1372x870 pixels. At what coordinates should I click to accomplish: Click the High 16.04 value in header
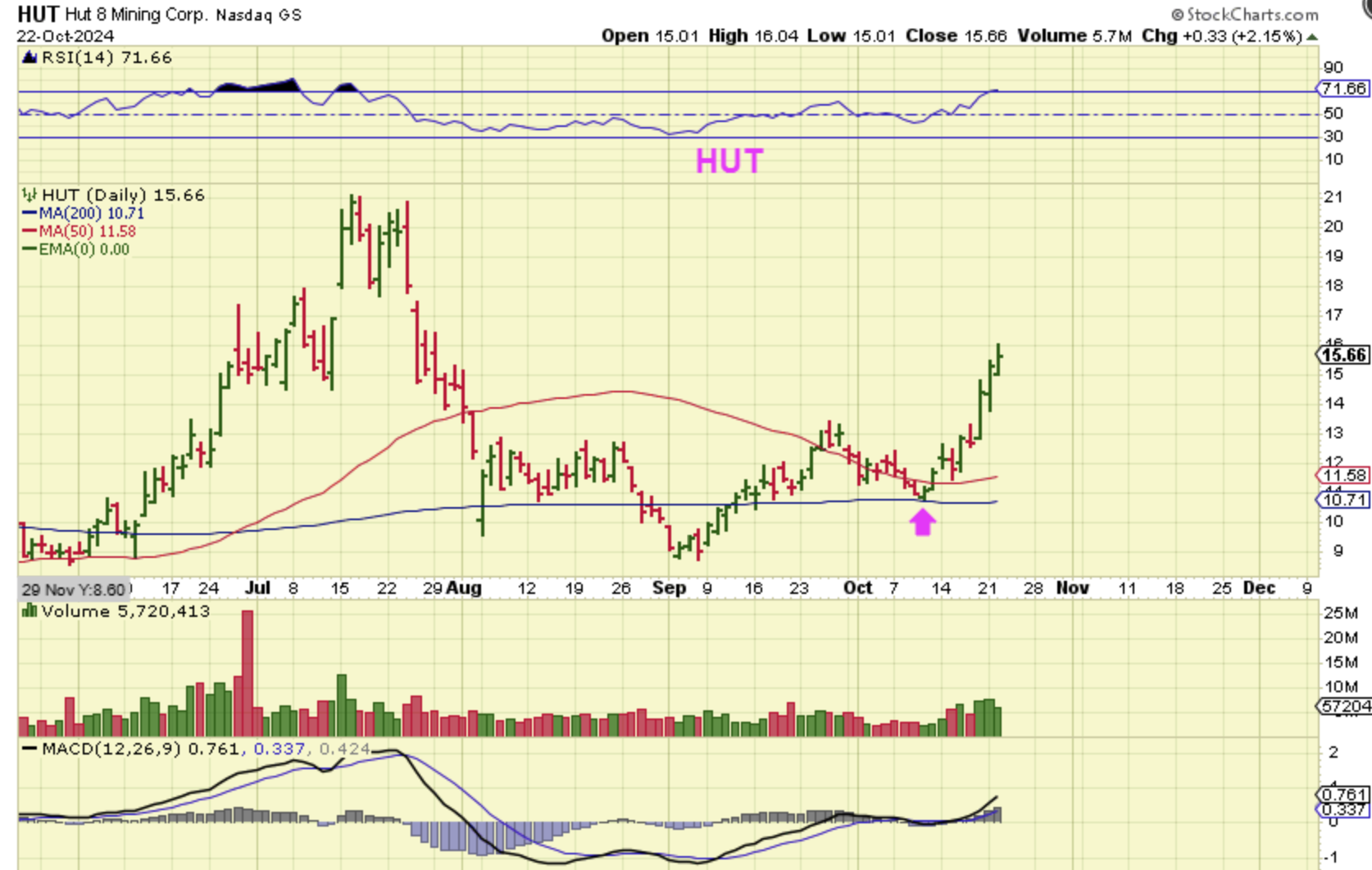[x=753, y=36]
